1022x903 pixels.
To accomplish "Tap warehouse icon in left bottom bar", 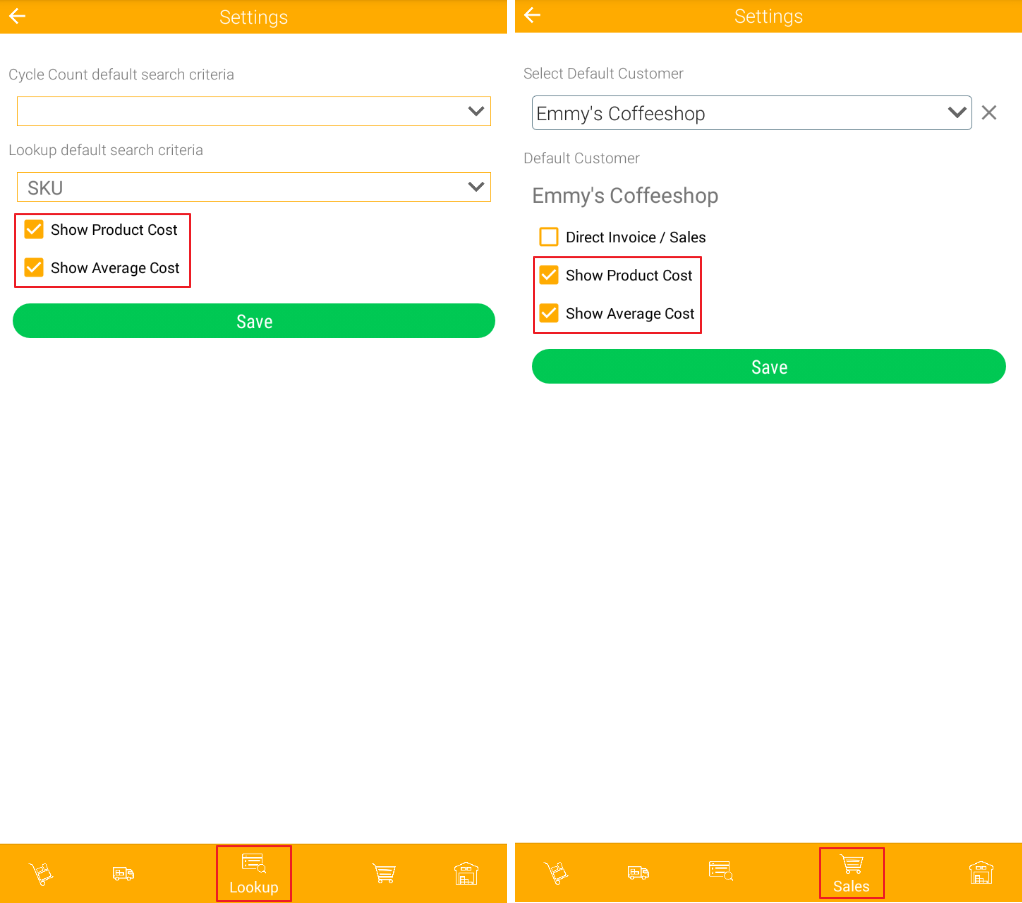I will 466,873.
